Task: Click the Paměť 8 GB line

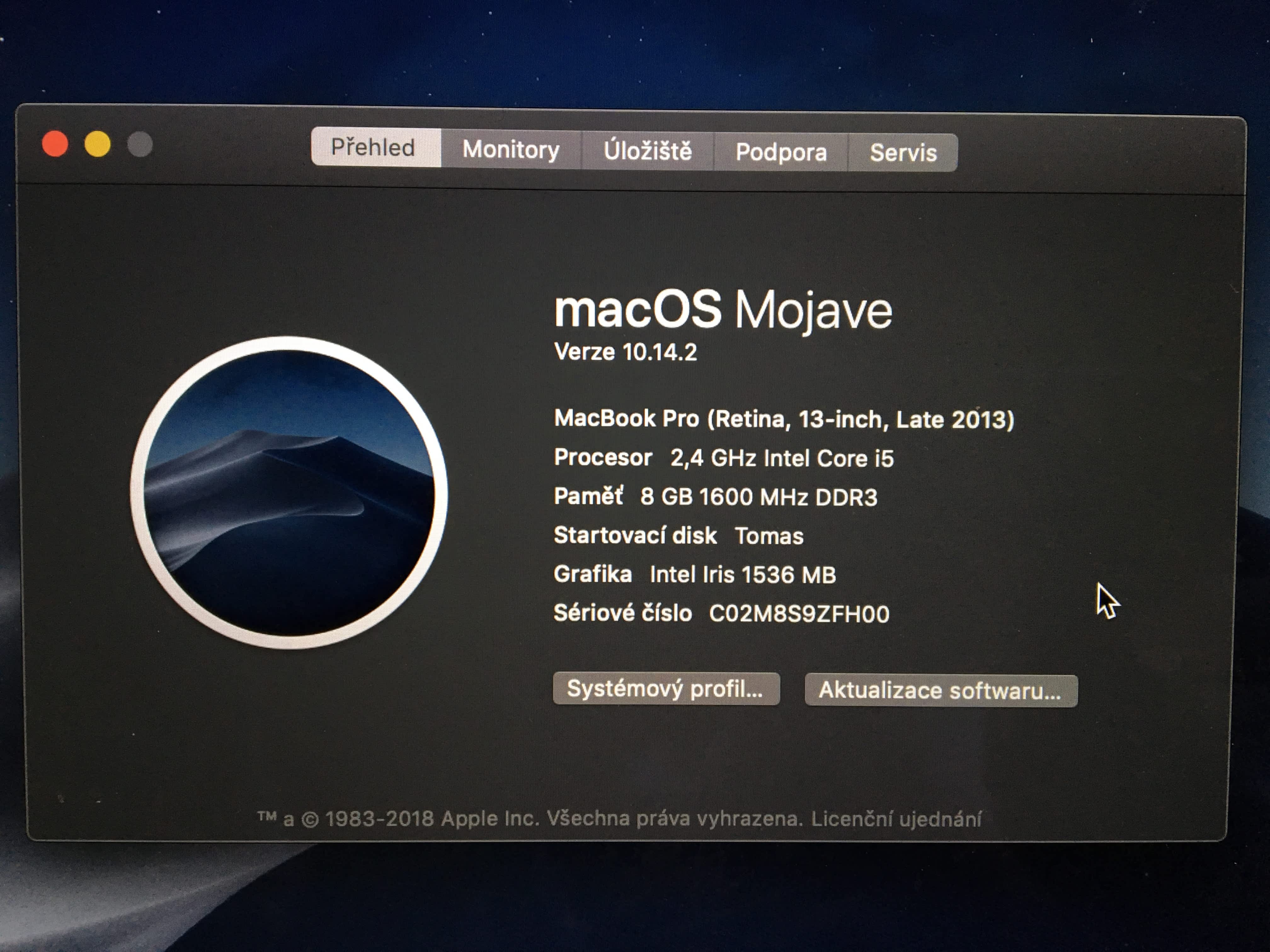Action: pyautogui.click(x=715, y=496)
